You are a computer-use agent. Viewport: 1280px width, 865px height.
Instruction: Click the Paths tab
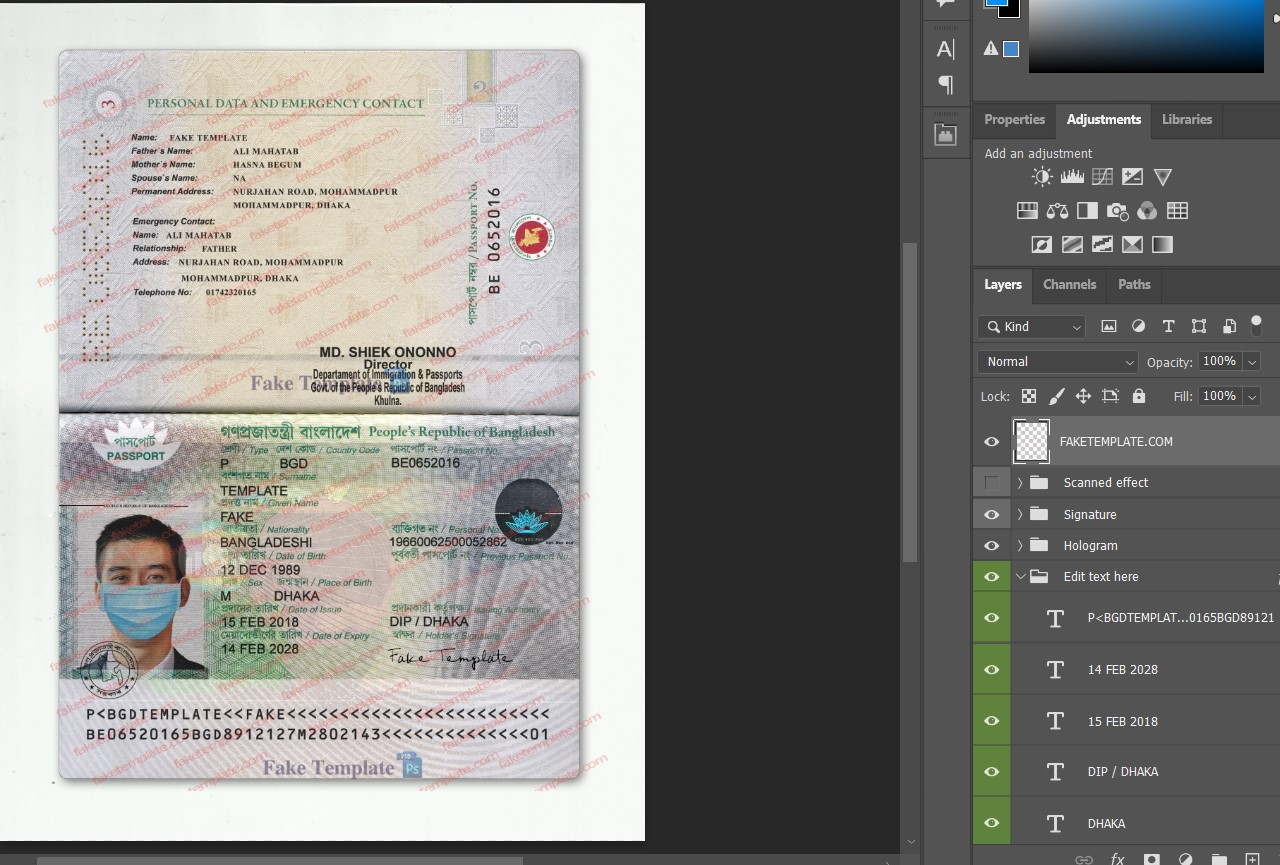coord(1134,285)
